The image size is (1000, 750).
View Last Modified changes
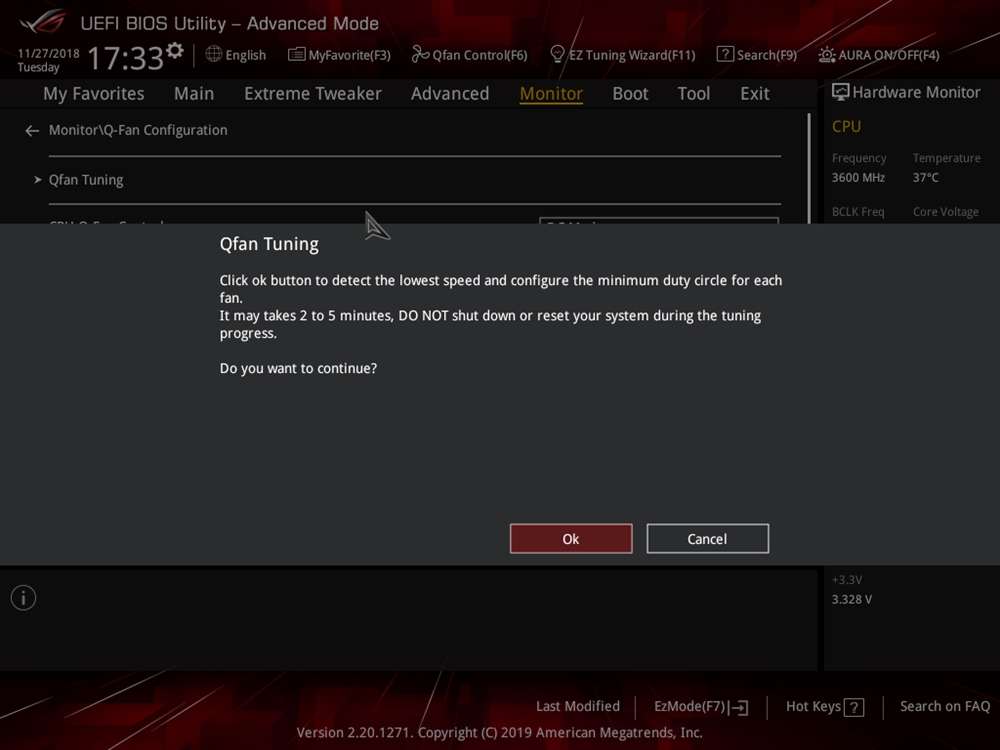[577, 707]
